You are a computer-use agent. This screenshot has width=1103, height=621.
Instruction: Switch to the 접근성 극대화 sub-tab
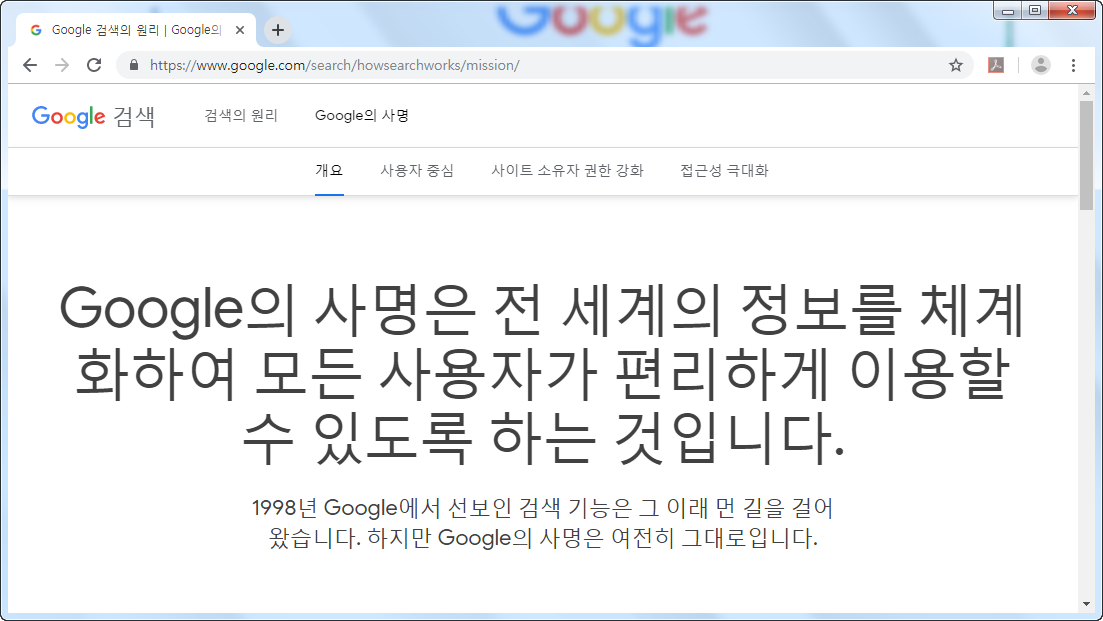[x=724, y=171]
